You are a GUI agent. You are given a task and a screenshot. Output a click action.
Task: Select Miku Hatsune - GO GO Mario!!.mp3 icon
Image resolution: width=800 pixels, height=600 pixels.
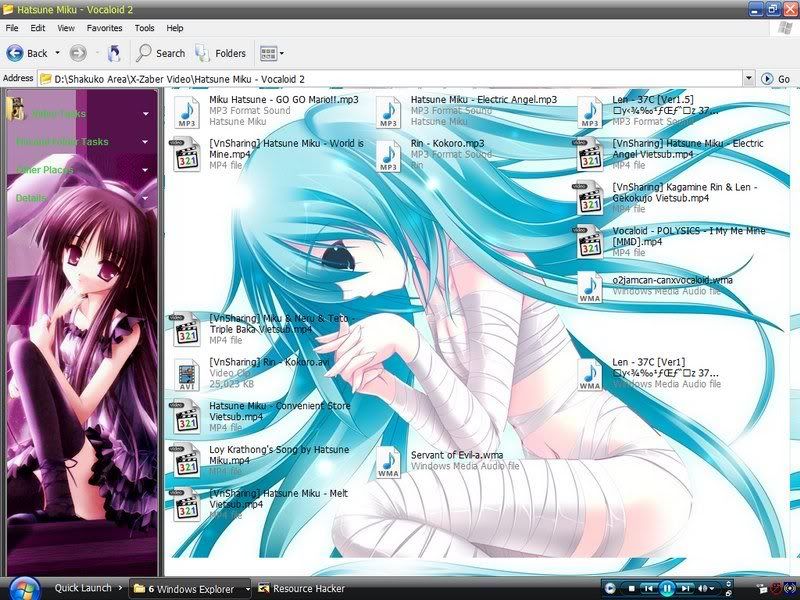(187, 112)
